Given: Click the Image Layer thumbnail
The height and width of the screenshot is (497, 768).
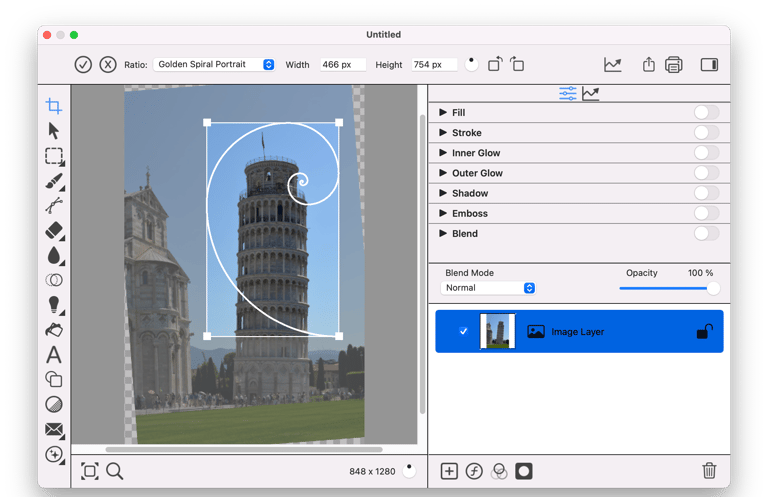Looking at the screenshot, I should click(498, 331).
